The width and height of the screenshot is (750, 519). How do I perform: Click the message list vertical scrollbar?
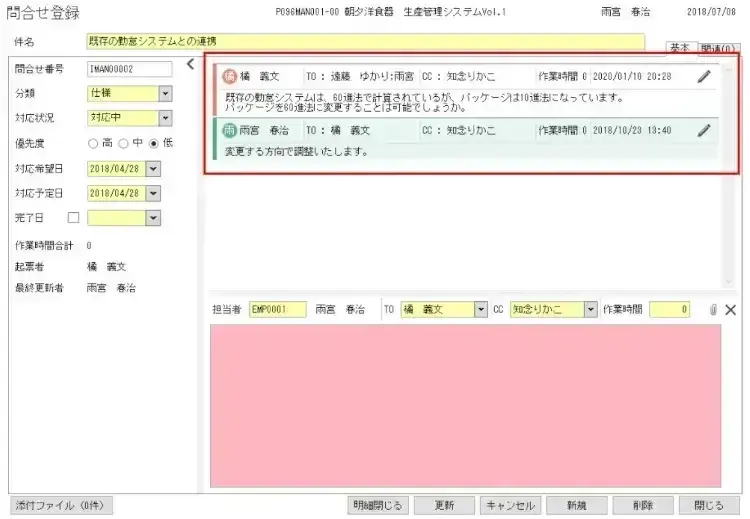[728, 175]
